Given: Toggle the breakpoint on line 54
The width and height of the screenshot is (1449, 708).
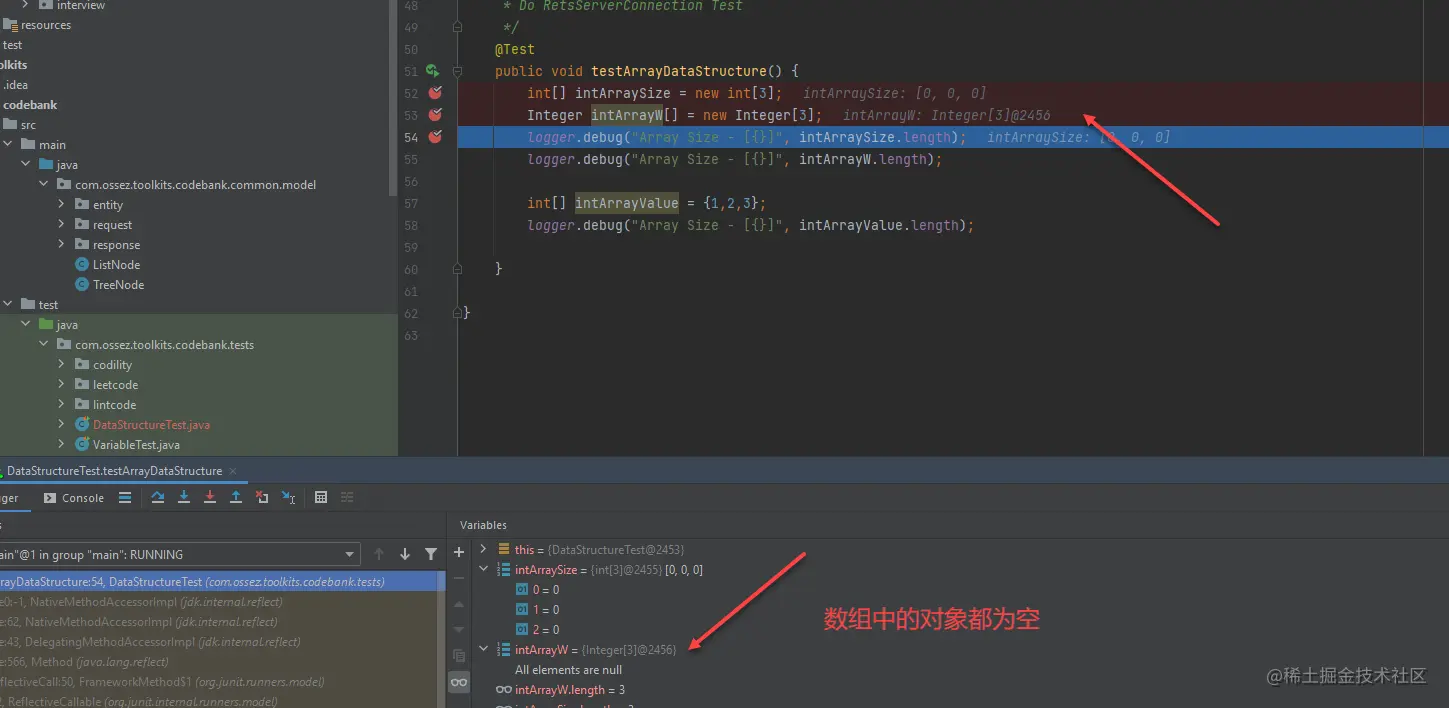Looking at the screenshot, I should pos(435,137).
